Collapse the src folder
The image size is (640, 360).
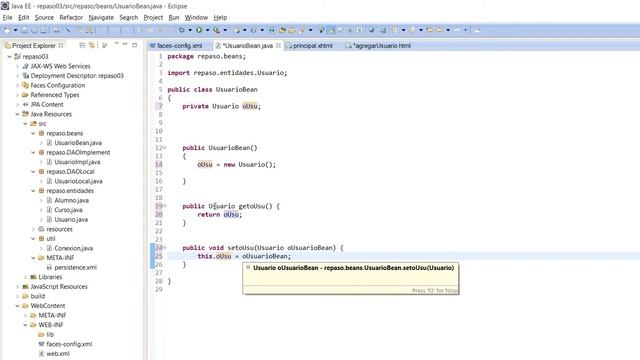pos(25,124)
